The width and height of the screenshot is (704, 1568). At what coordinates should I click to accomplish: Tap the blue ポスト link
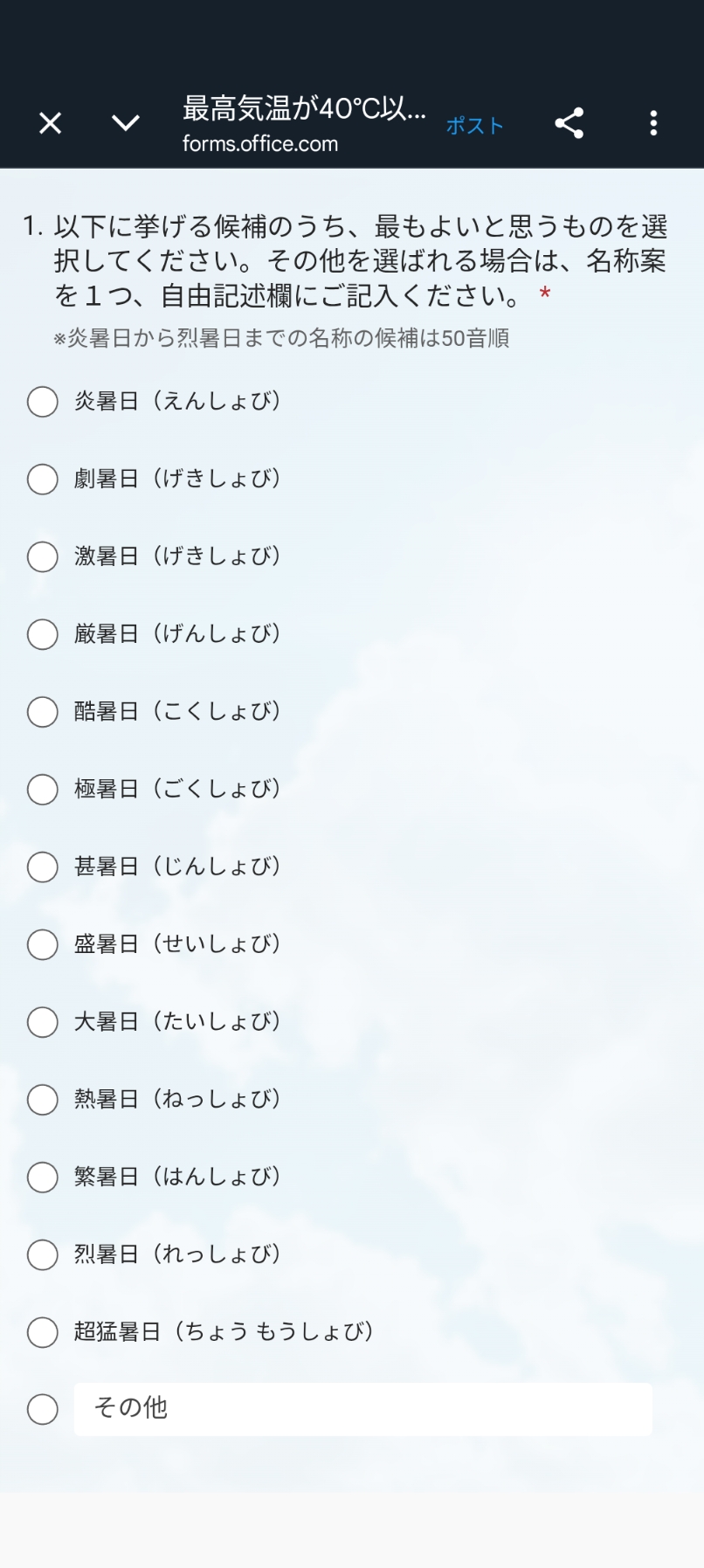point(474,126)
